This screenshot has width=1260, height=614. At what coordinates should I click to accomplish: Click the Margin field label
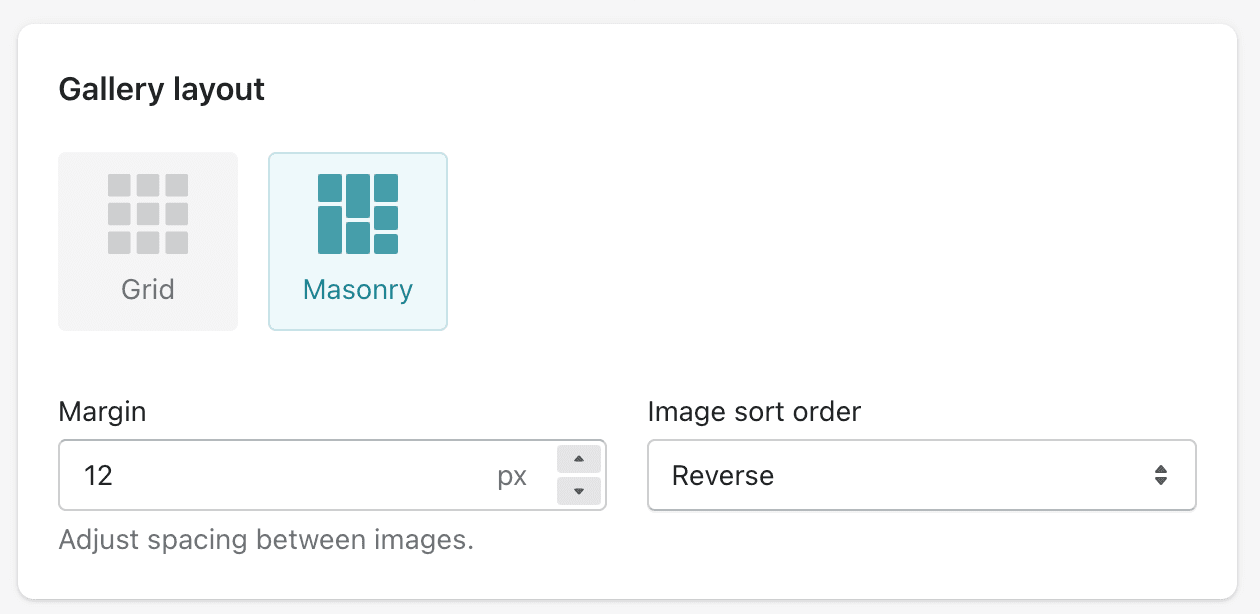pos(103,411)
